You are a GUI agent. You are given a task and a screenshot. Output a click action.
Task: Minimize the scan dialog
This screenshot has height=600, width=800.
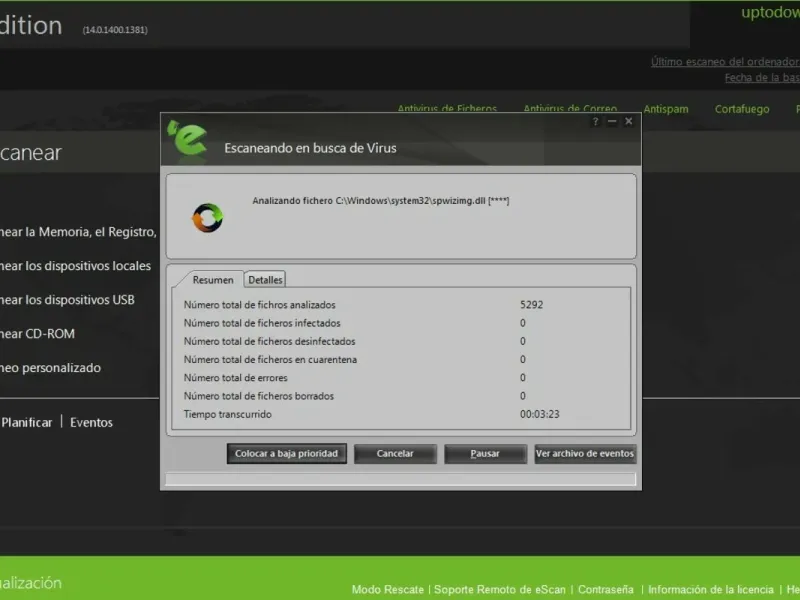pyautogui.click(x=612, y=121)
